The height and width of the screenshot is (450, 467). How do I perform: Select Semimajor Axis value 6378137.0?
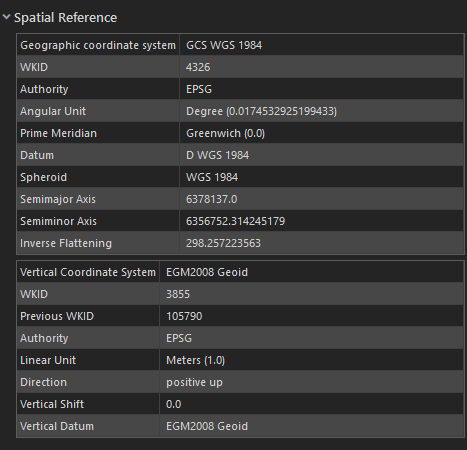point(212,199)
